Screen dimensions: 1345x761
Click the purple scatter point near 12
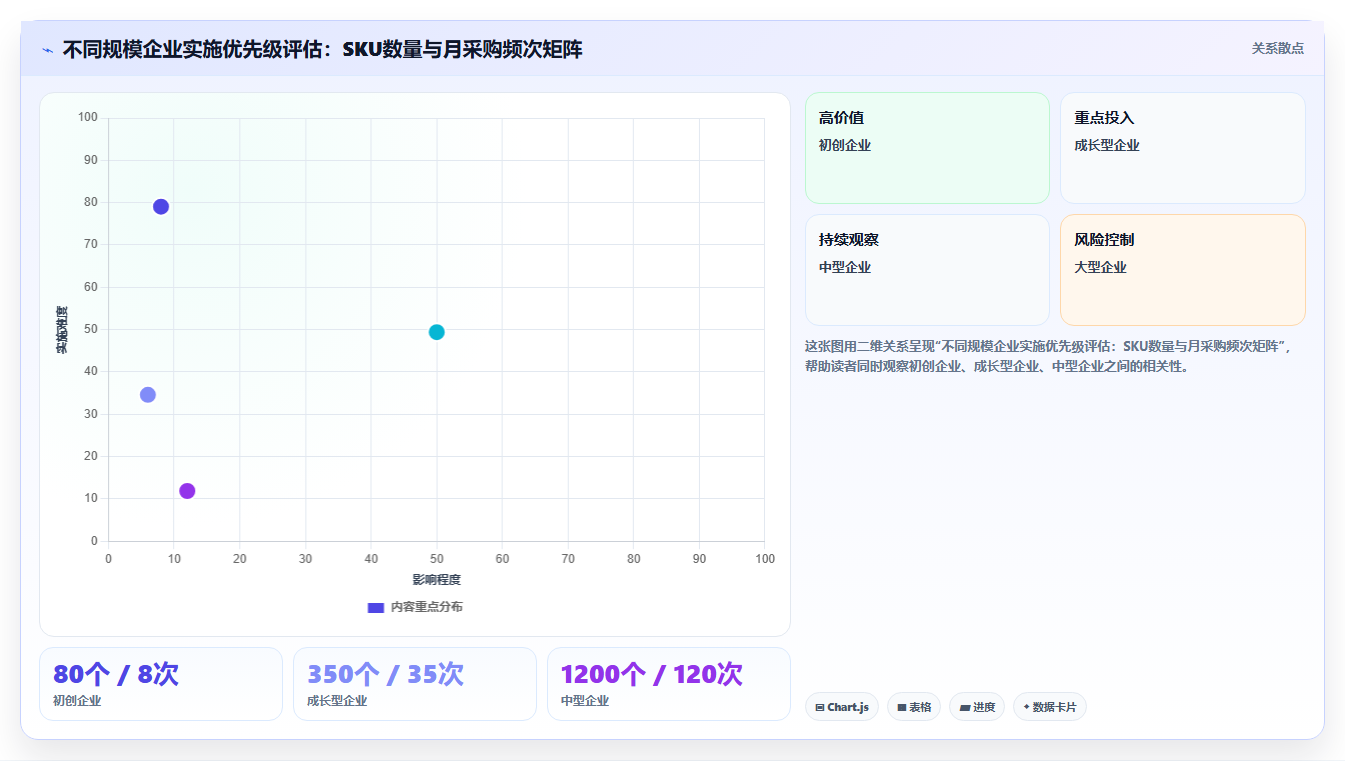(x=187, y=491)
